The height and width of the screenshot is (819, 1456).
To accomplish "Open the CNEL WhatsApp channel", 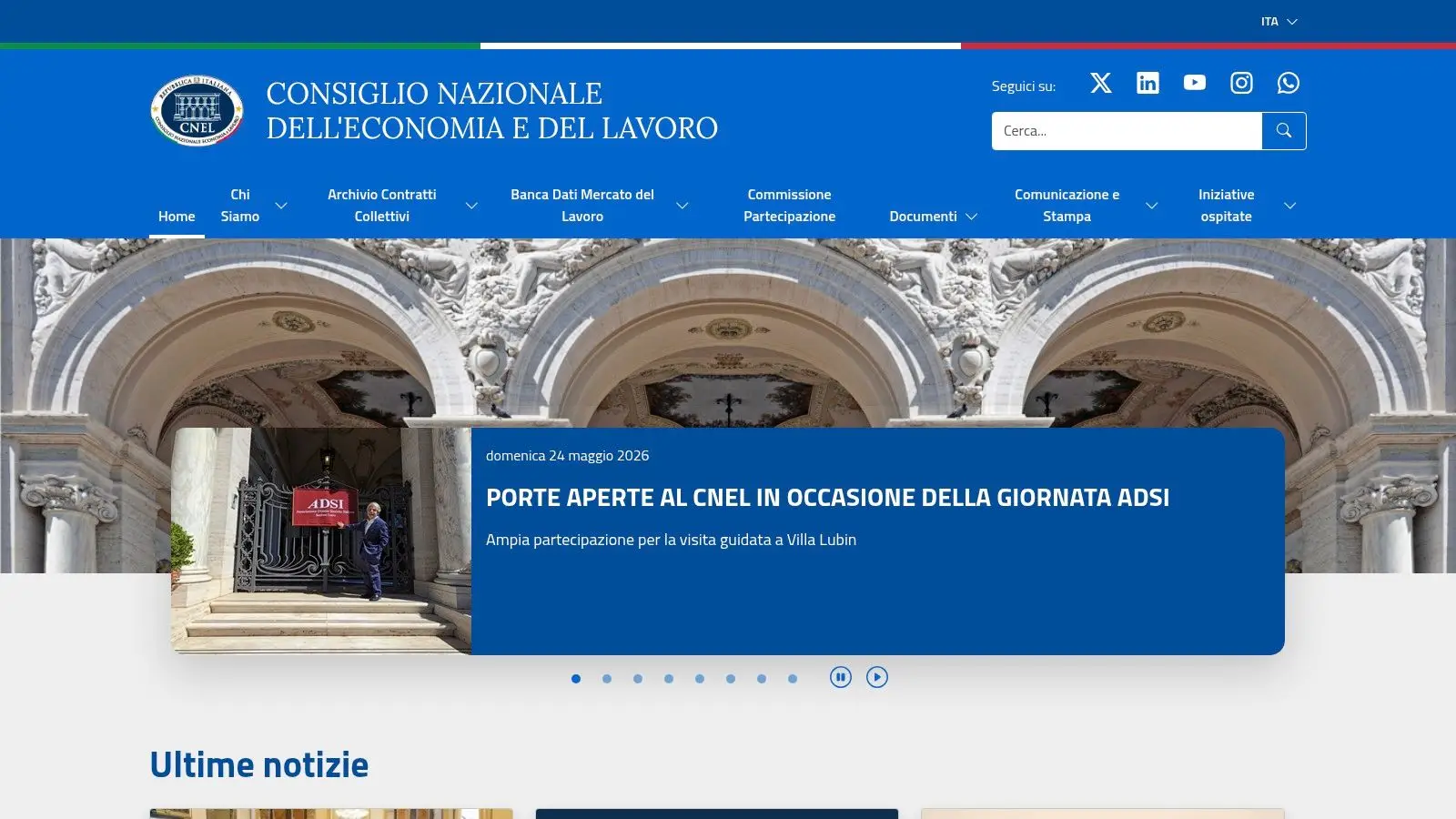I will click(x=1289, y=83).
